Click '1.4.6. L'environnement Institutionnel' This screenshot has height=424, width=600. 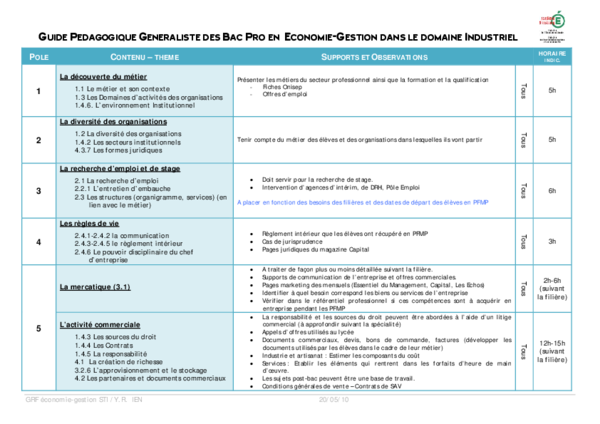(x=135, y=105)
